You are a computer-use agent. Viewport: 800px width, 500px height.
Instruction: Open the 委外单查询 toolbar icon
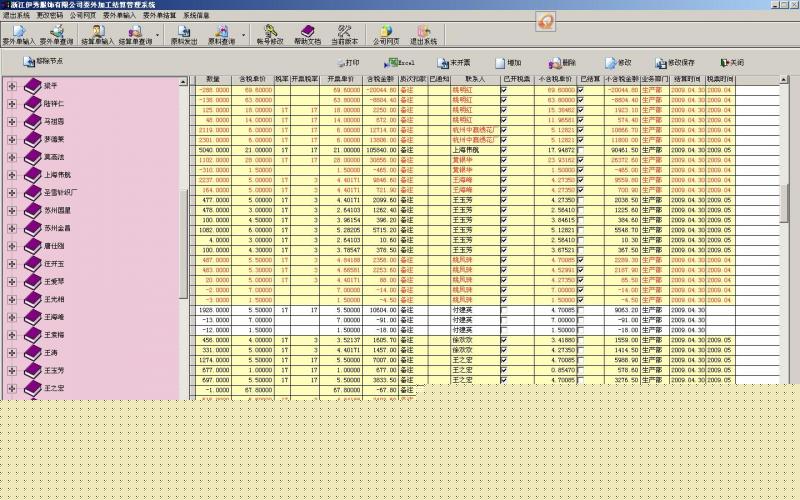tap(57, 35)
